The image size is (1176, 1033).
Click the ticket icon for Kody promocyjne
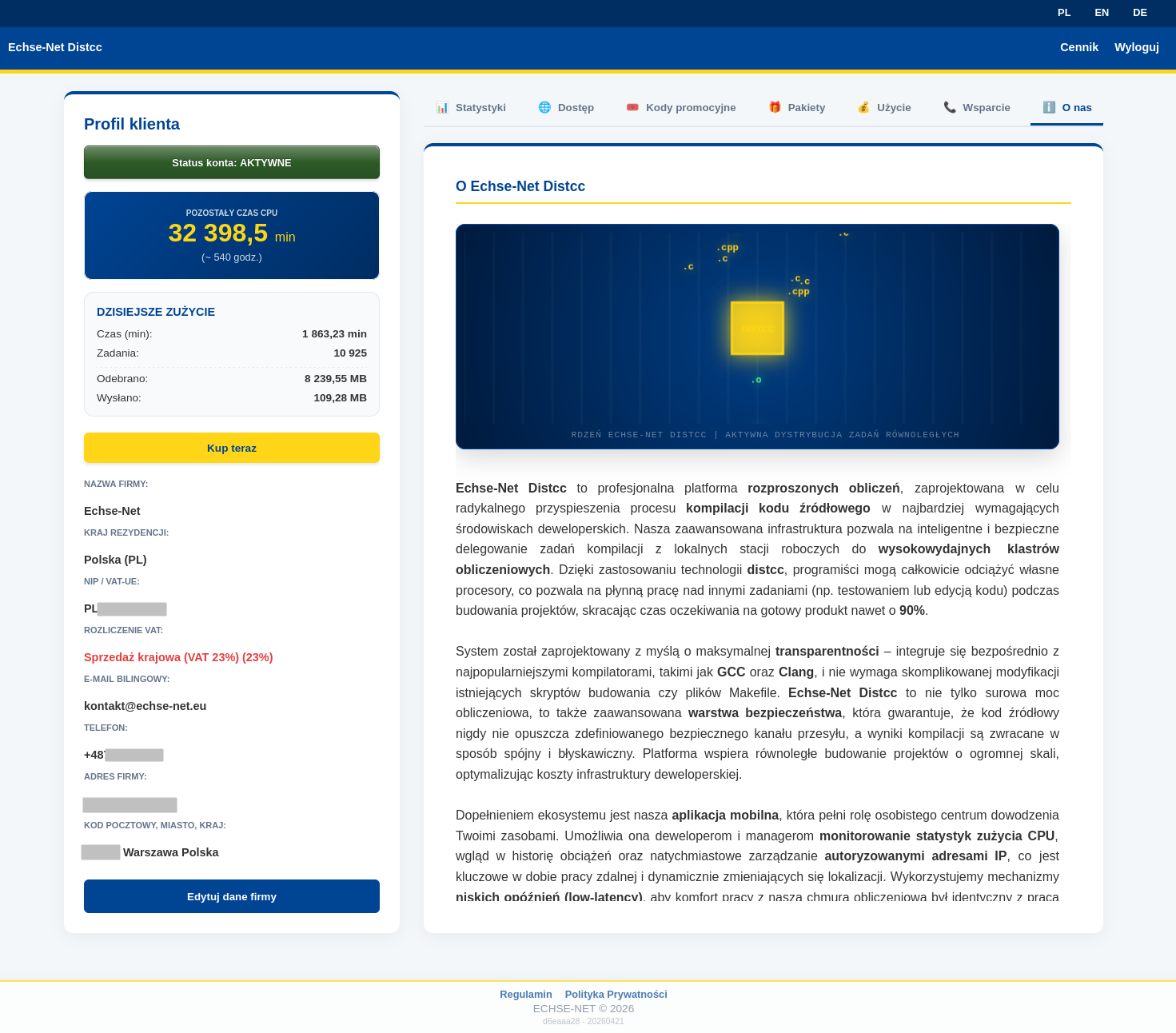tap(632, 107)
